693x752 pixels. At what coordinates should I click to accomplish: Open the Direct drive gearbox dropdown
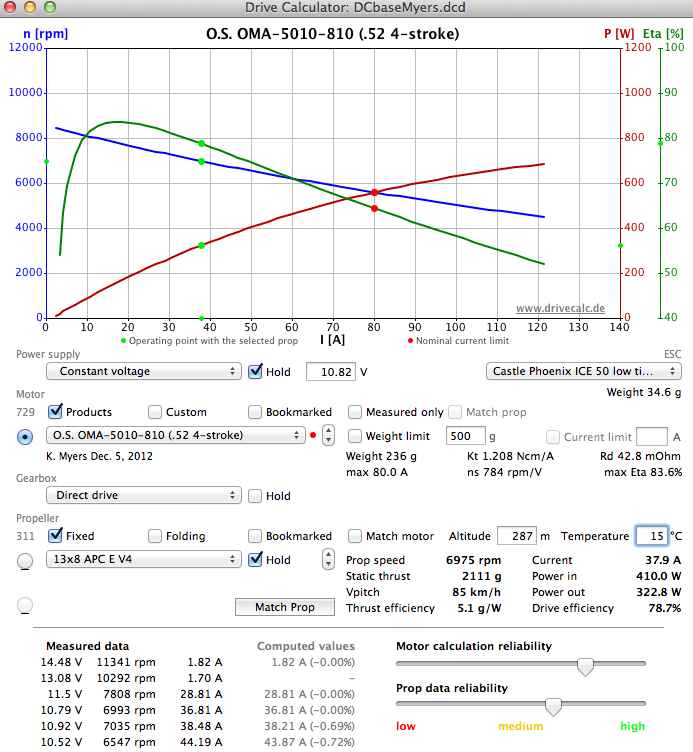pos(143,495)
